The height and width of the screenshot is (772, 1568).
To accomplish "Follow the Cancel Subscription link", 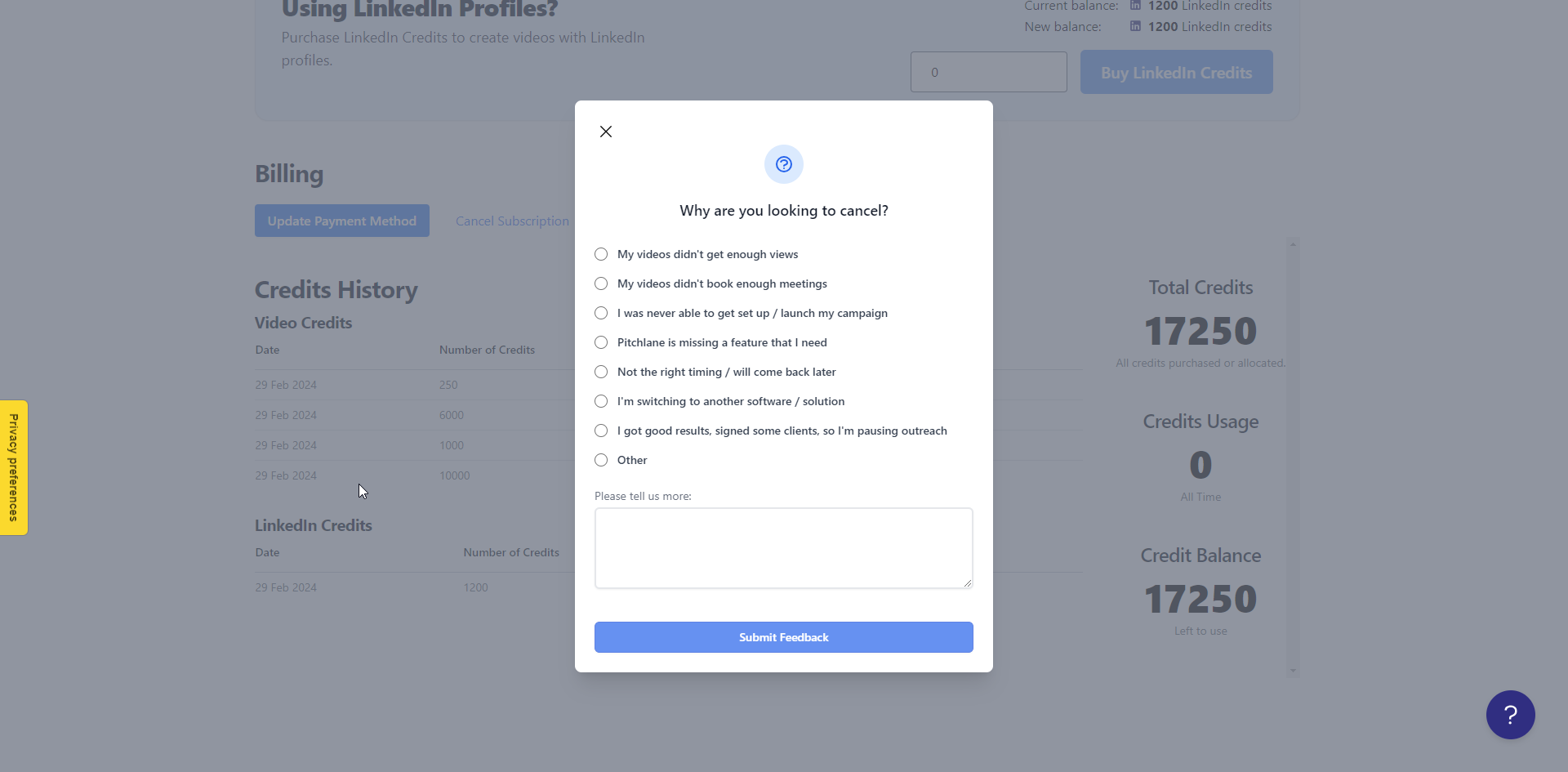I will pyautogui.click(x=512, y=221).
